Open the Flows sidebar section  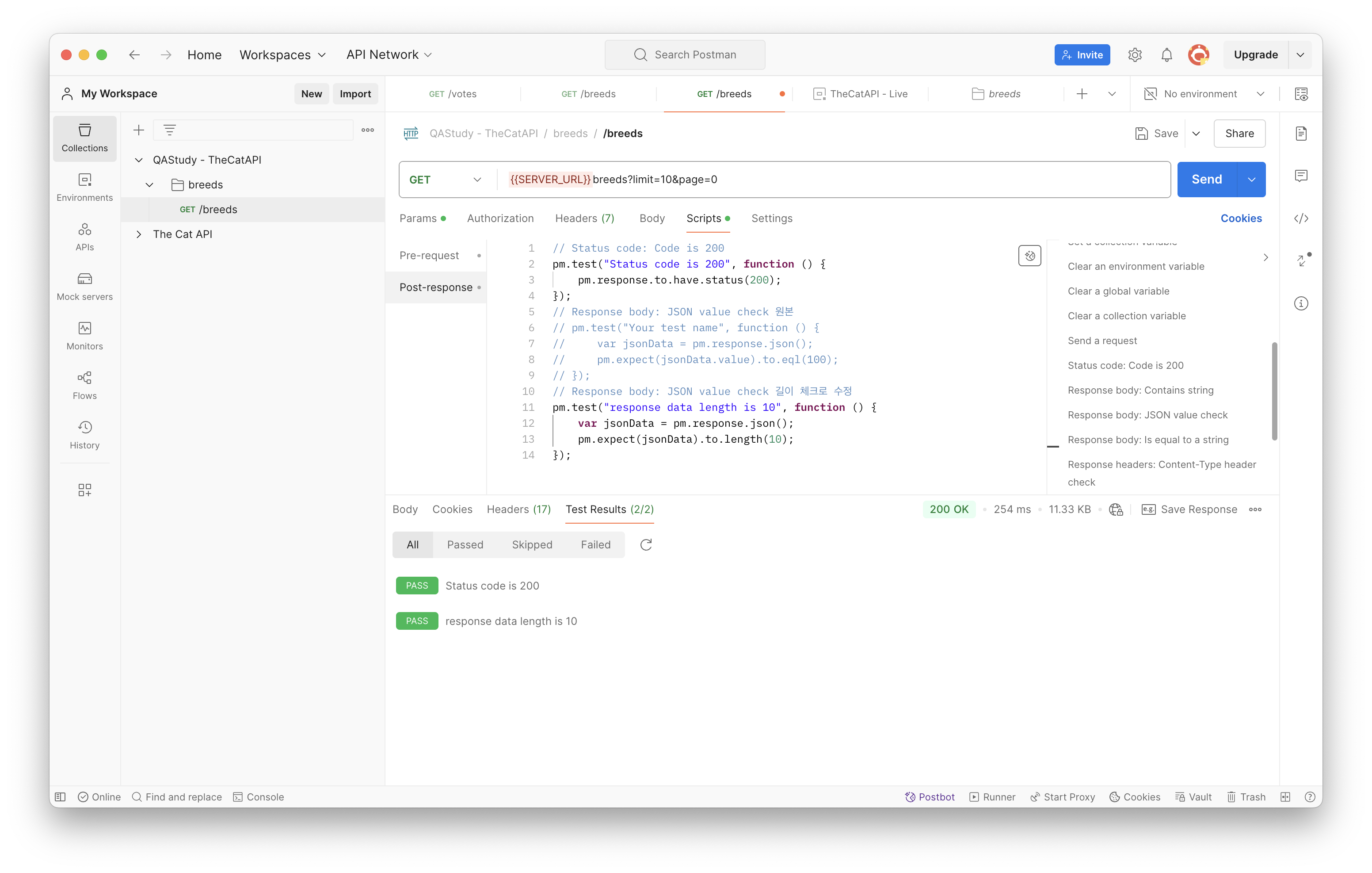[x=84, y=386]
